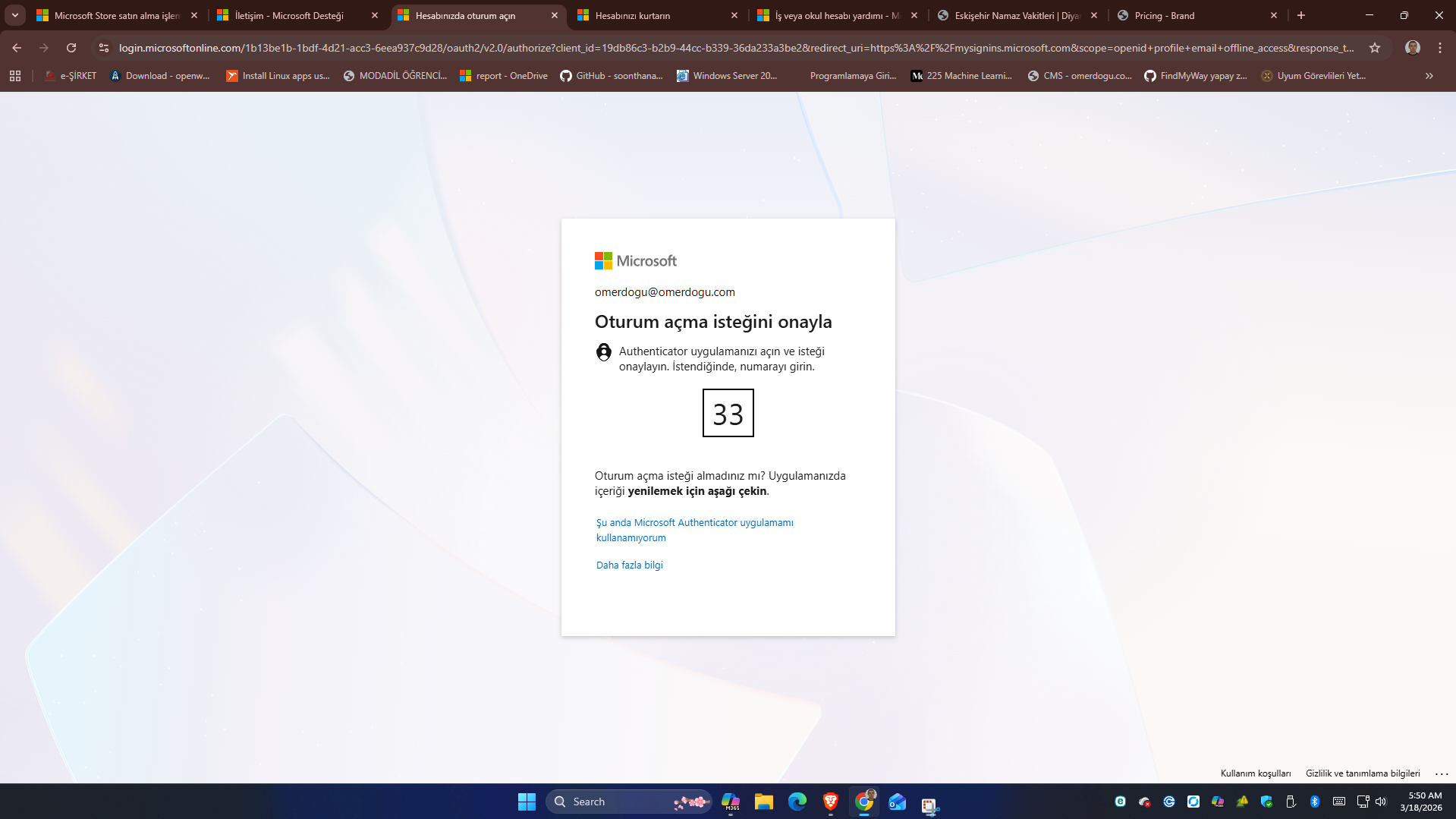Launch Microsoft Edge from the taskbar
The height and width of the screenshot is (819, 1456).
point(797,802)
